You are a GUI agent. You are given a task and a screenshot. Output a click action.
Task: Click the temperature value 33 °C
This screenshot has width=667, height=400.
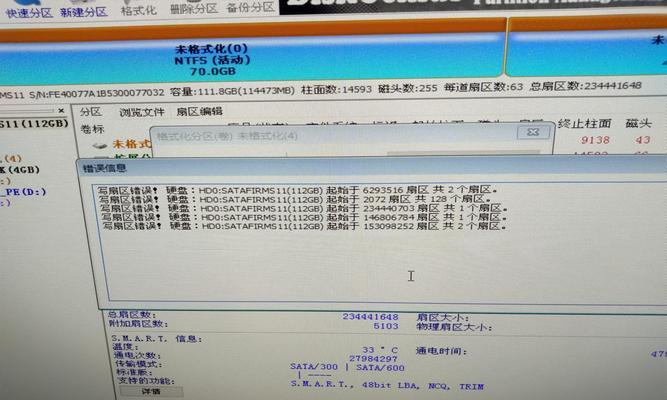click(380, 350)
